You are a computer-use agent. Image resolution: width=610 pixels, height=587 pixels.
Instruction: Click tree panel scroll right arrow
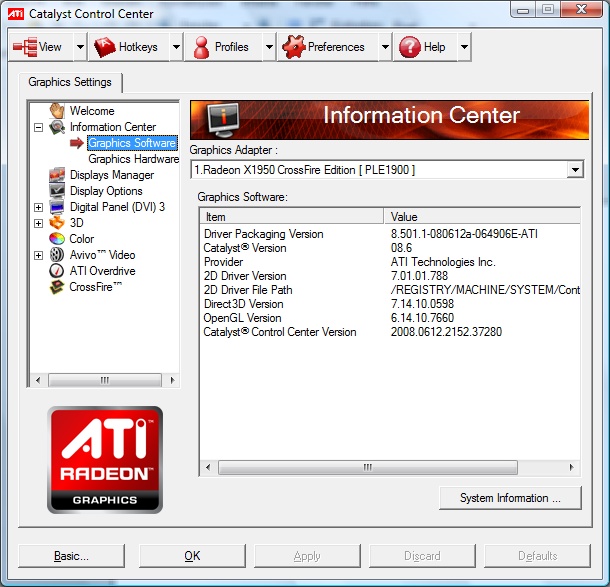(172, 380)
